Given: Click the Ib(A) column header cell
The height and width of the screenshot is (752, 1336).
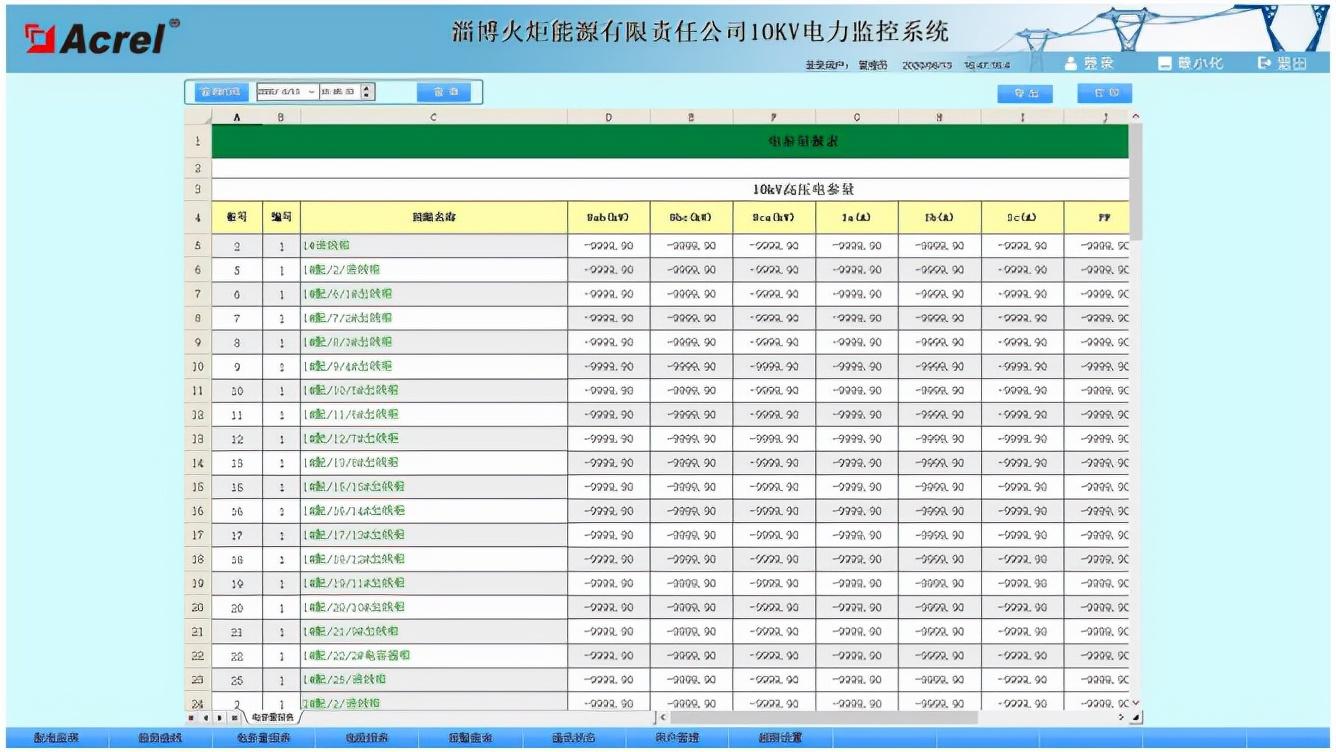Looking at the screenshot, I should pos(940,216).
